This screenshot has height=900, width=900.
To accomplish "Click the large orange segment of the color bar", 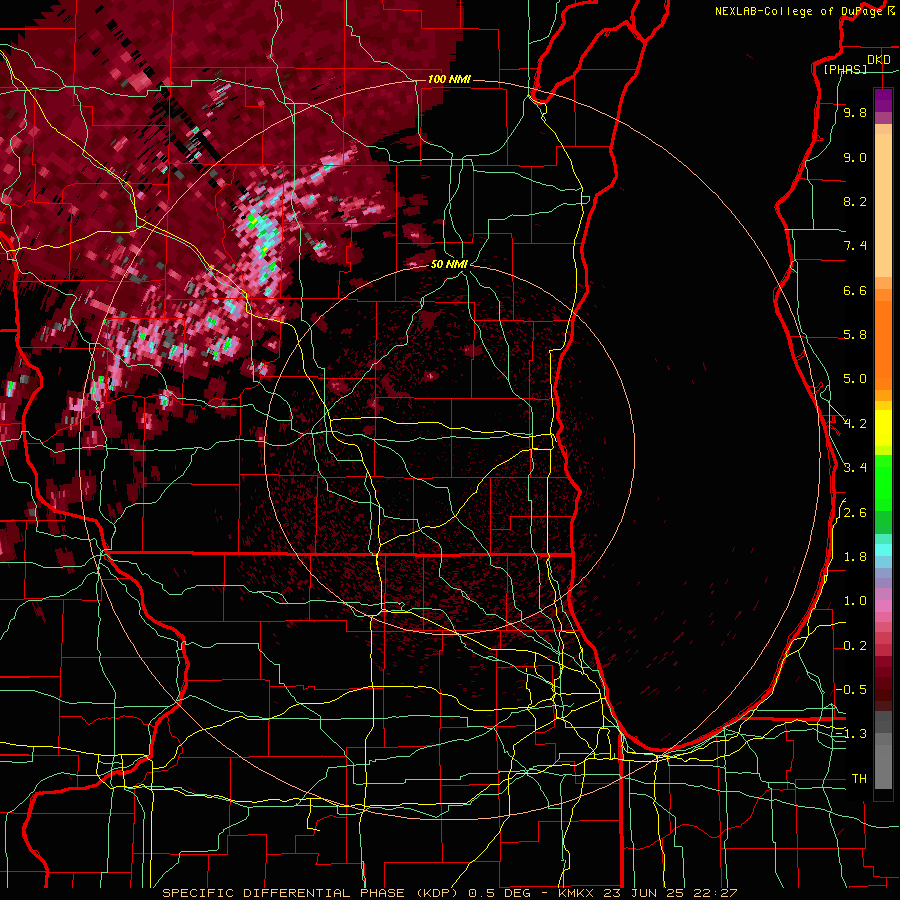I will tap(883, 346).
